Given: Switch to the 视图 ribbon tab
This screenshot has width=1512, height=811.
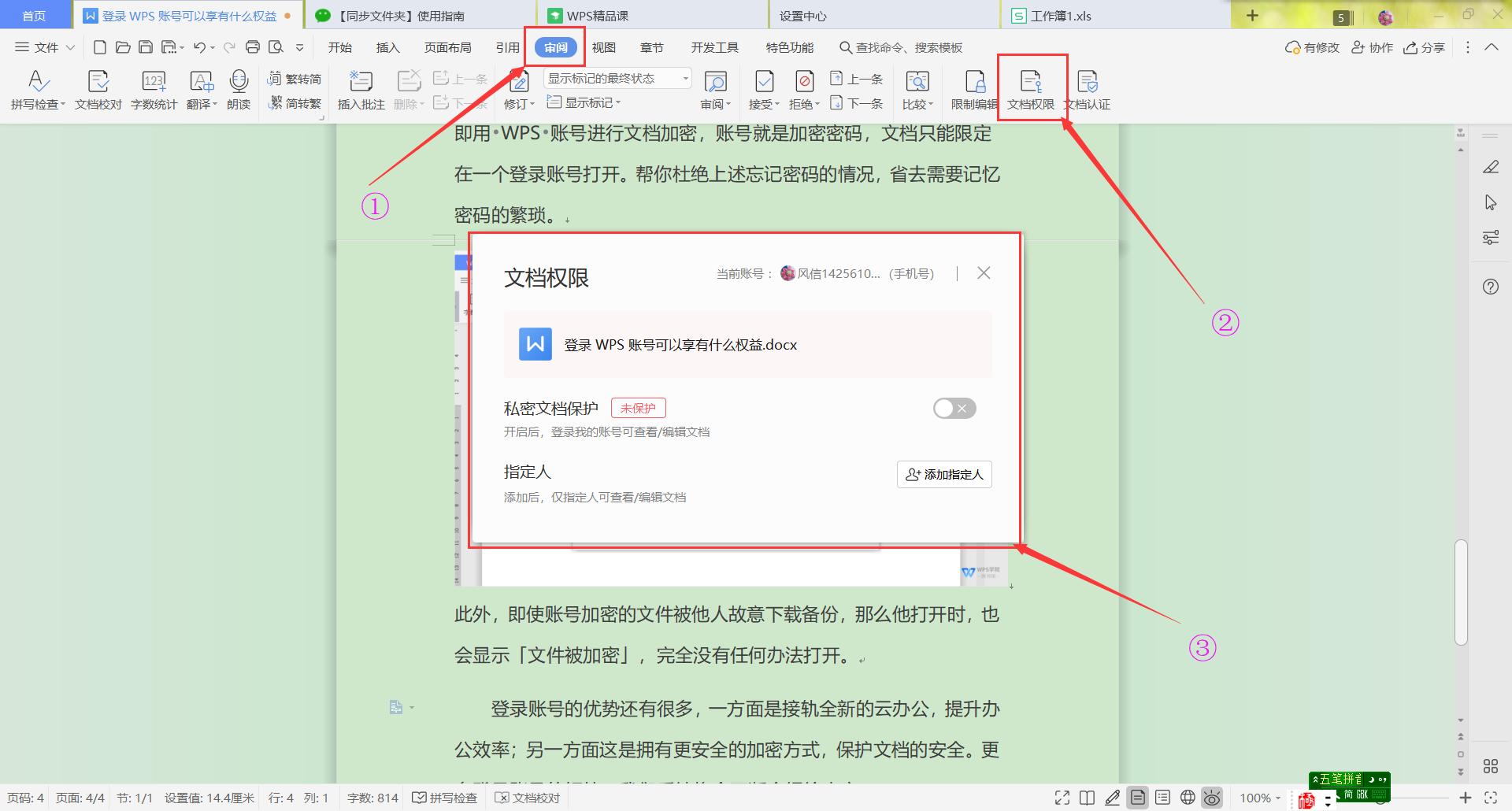Looking at the screenshot, I should [x=604, y=46].
